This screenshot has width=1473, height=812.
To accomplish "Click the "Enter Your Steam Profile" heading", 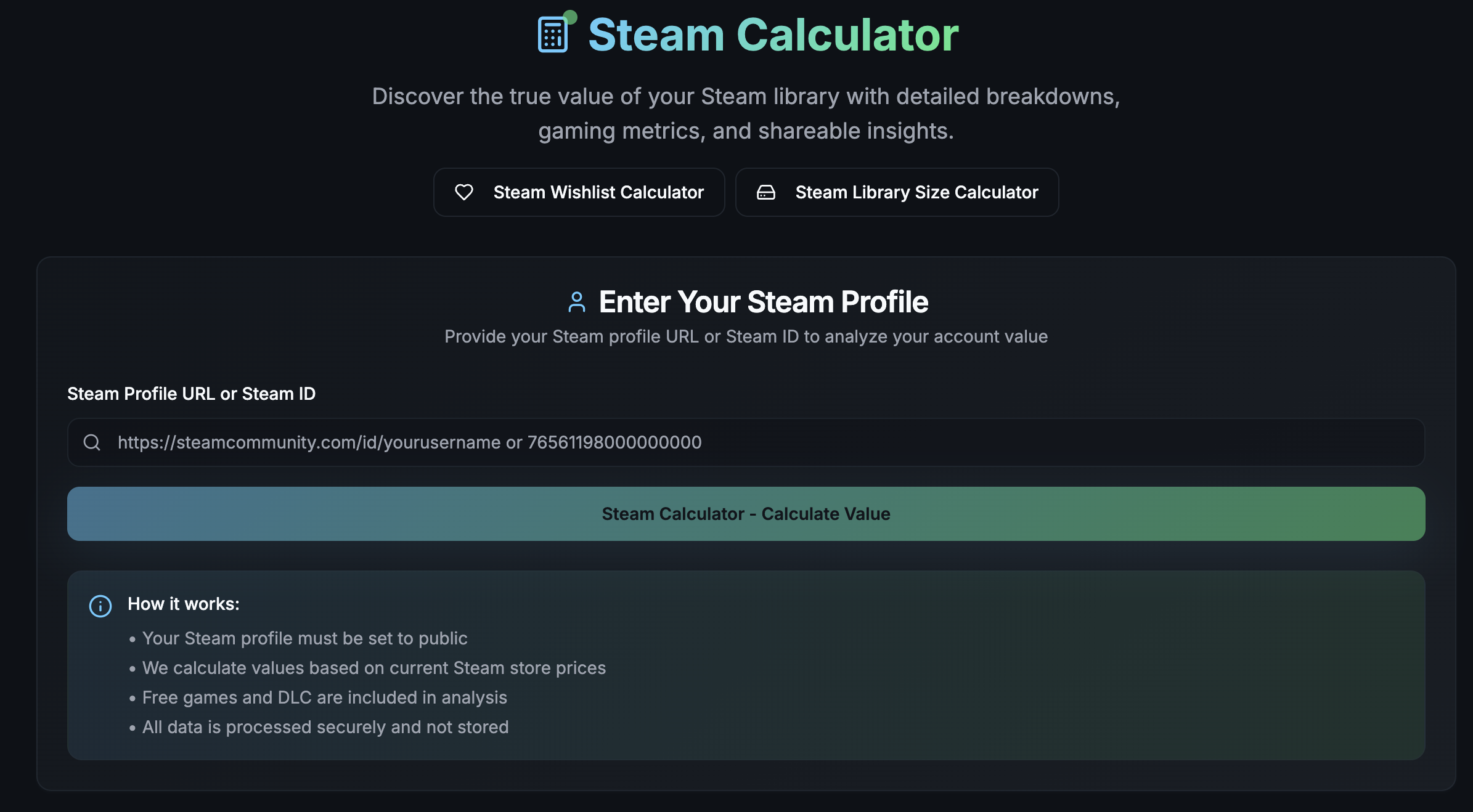I will [x=763, y=302].
